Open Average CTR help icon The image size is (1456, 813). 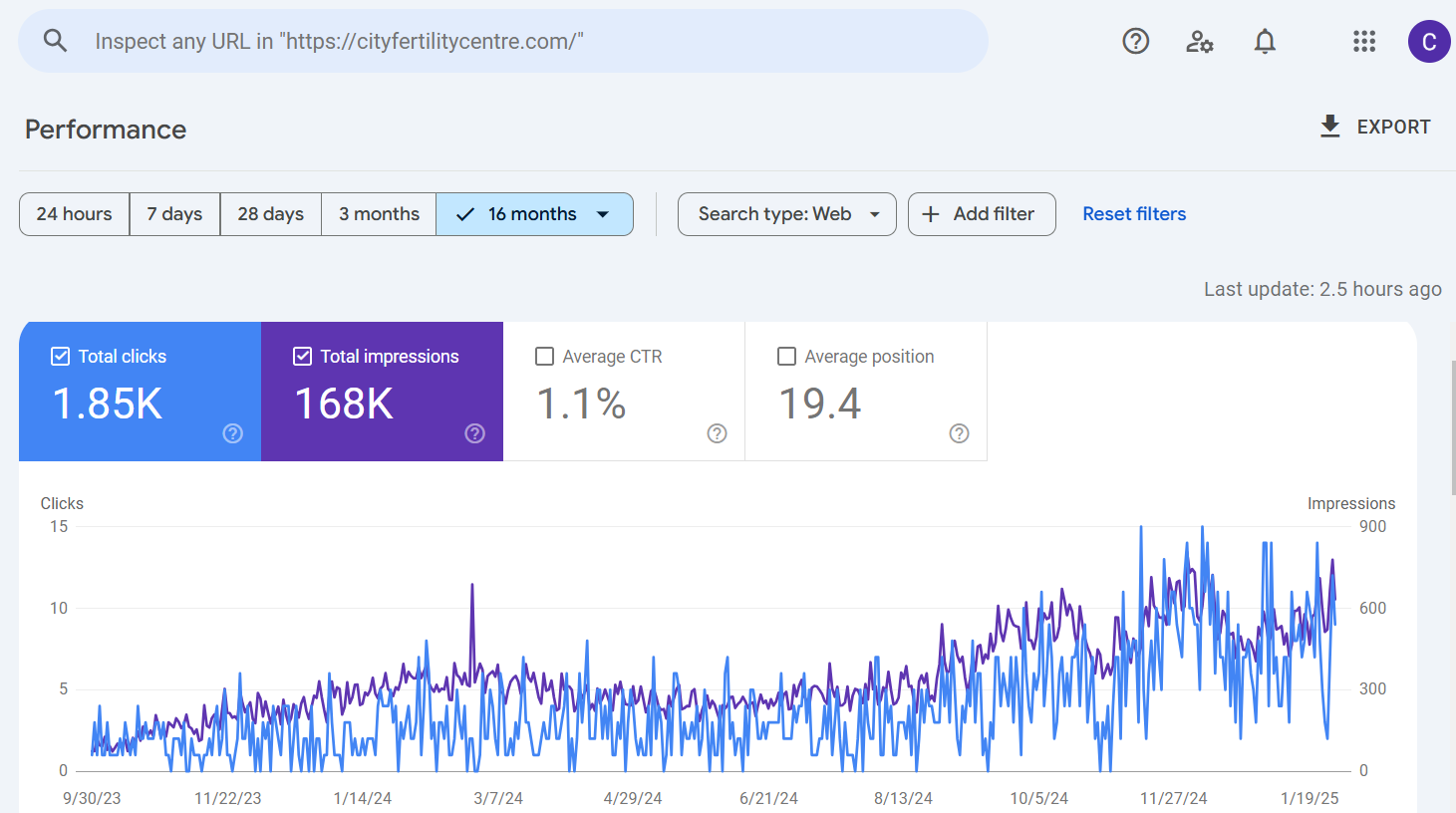tap(718, 433)
